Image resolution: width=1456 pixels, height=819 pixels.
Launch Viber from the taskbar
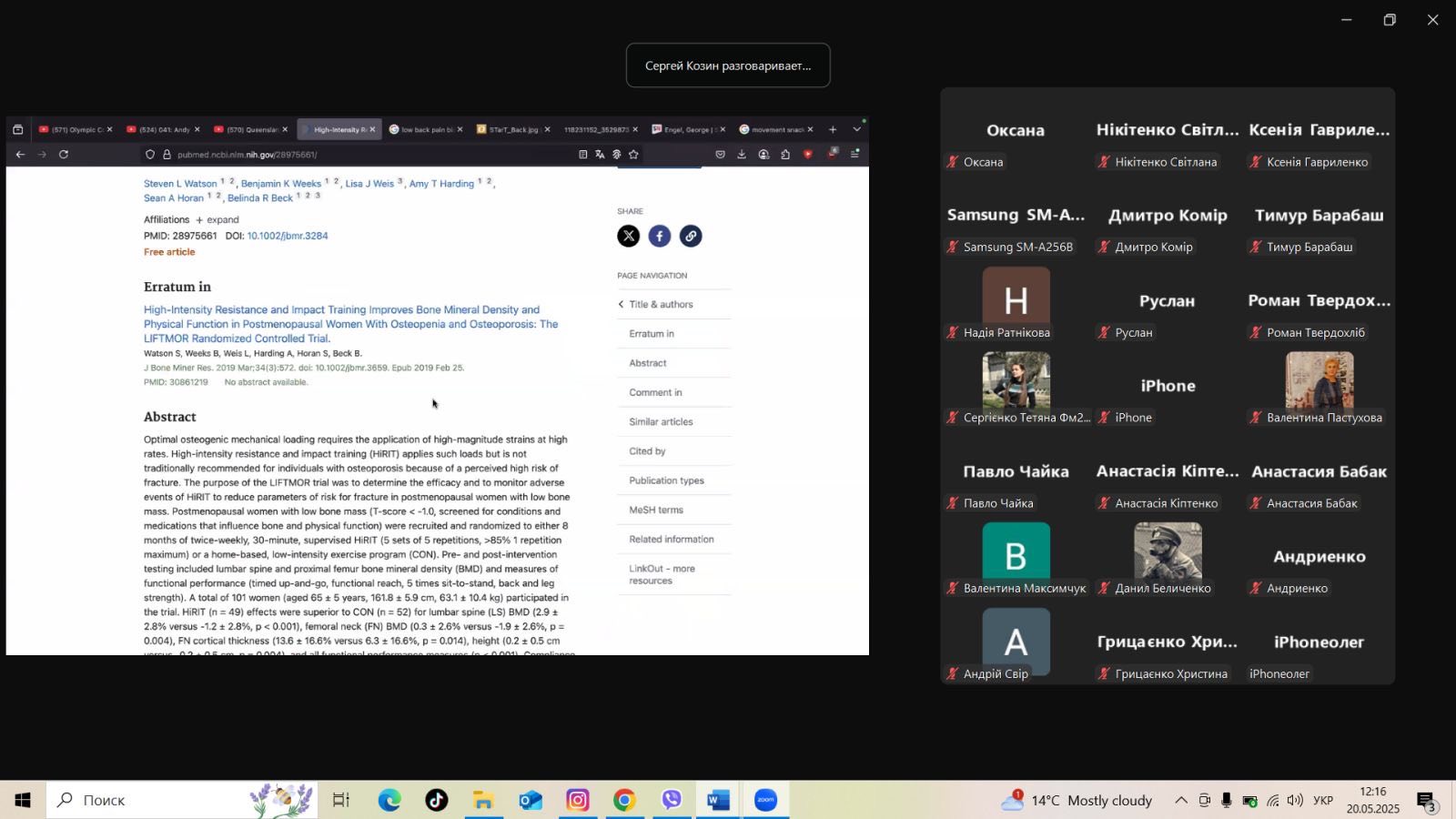click(x=672, y=800)
